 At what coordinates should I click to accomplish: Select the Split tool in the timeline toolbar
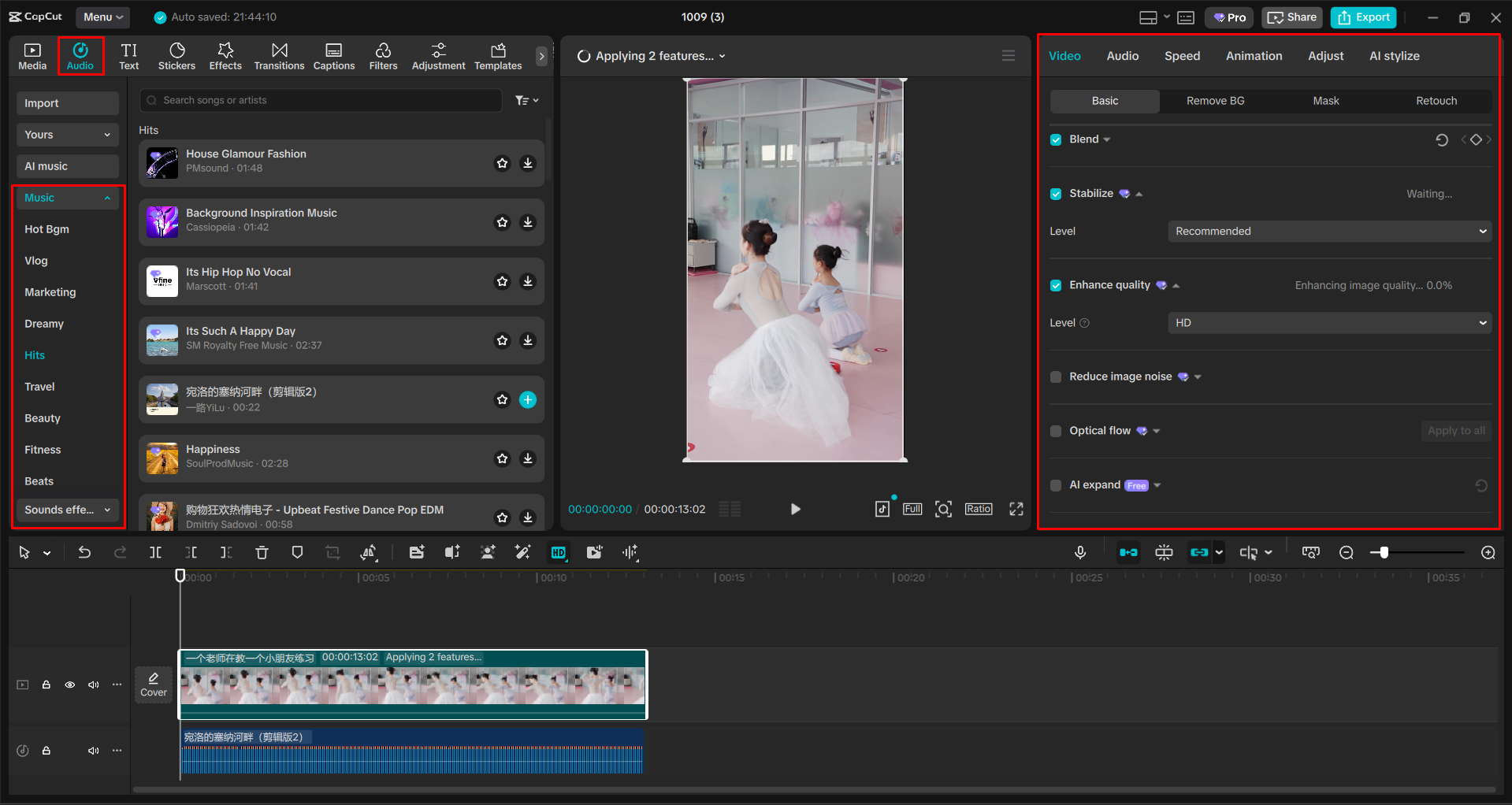[x=155, y=552]
